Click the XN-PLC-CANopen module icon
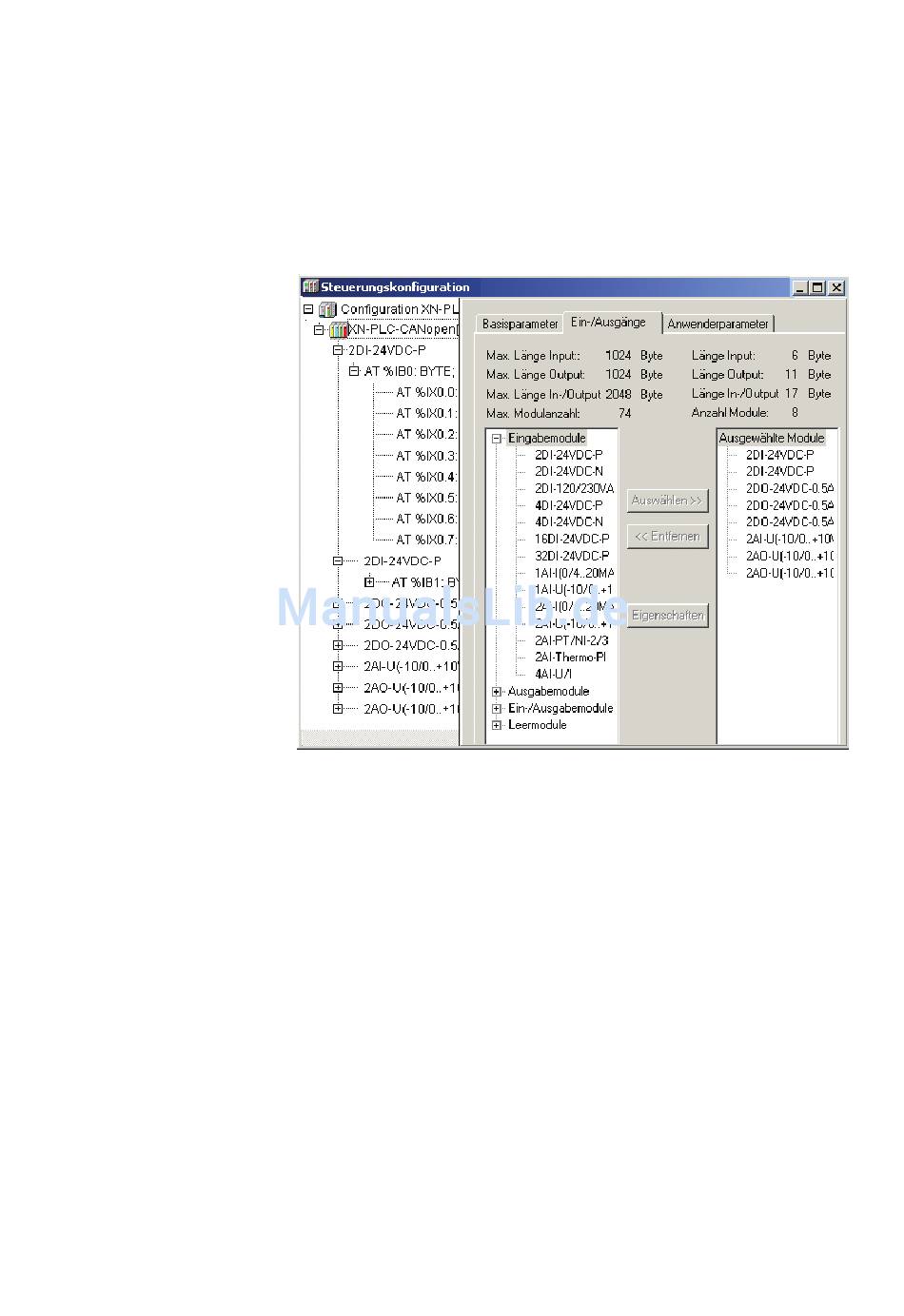The height and width of the screenshot is (1316, 904). 338,330
